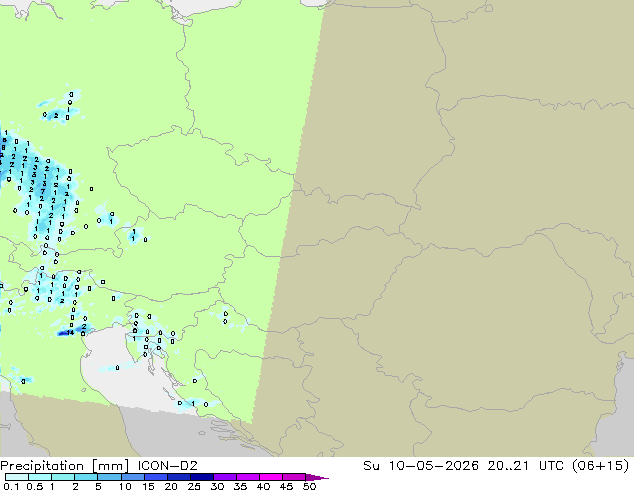Screen dimensions: 634x490
Task: Pick the 15–20 mm legend color swatch
Action: (155, 477)
